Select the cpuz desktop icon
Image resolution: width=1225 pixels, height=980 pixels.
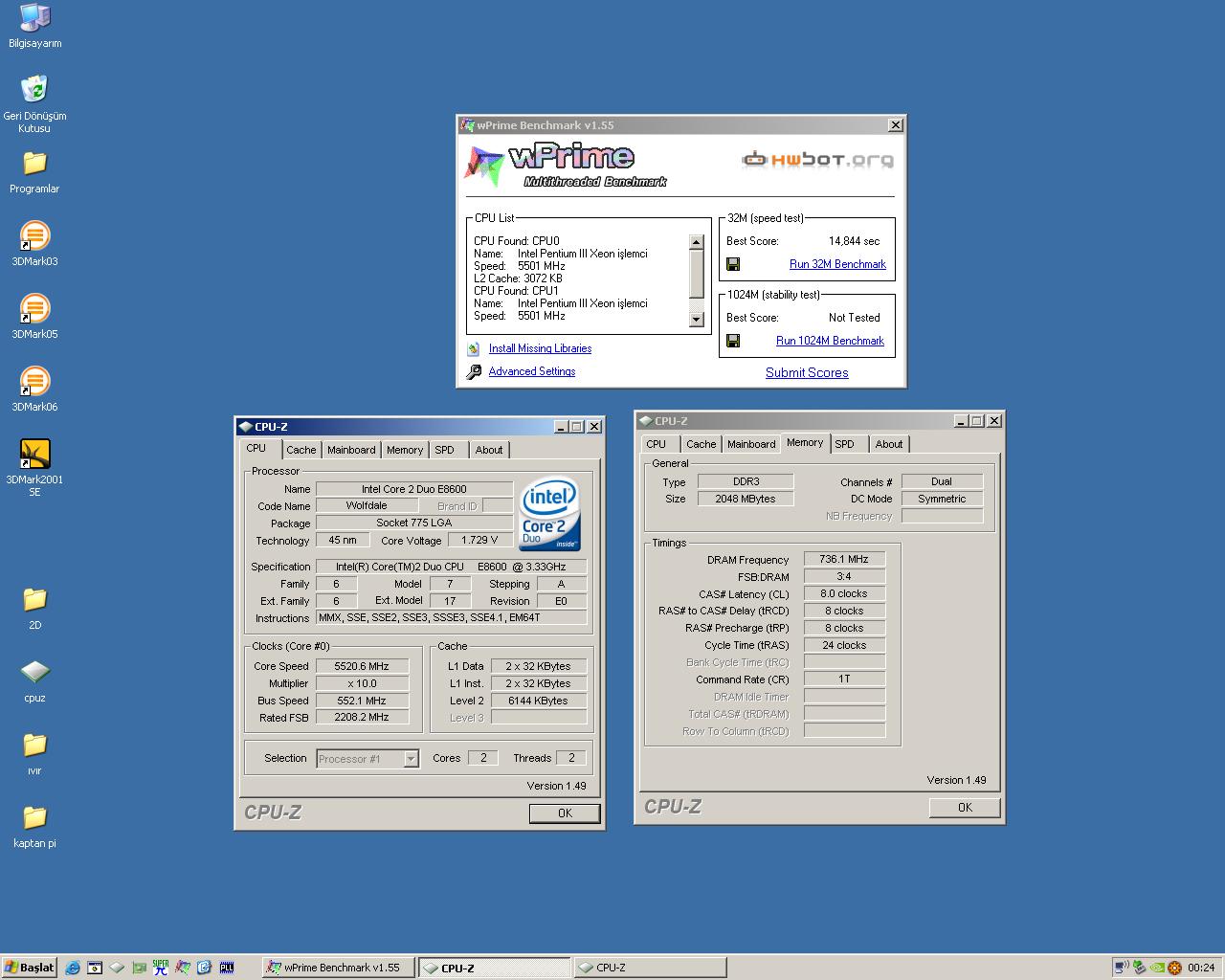click(x=34, y=680)
